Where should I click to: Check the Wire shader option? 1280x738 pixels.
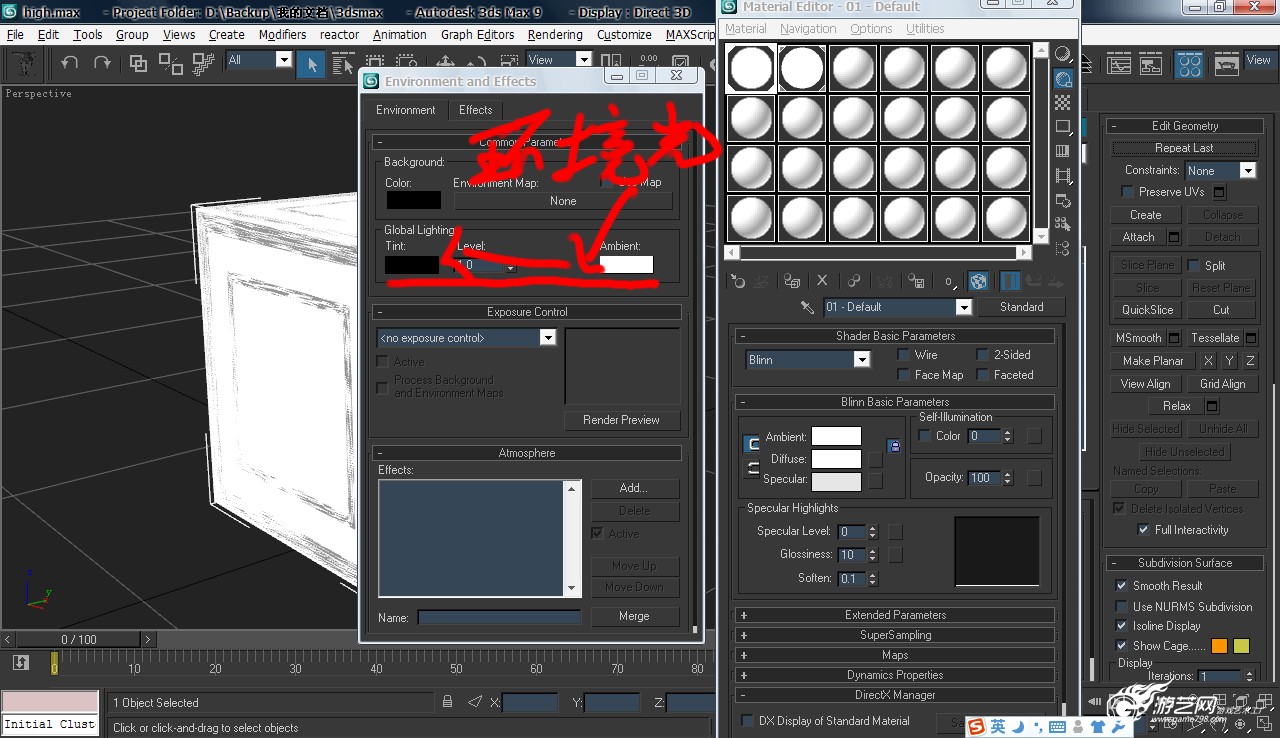[904, 355]
